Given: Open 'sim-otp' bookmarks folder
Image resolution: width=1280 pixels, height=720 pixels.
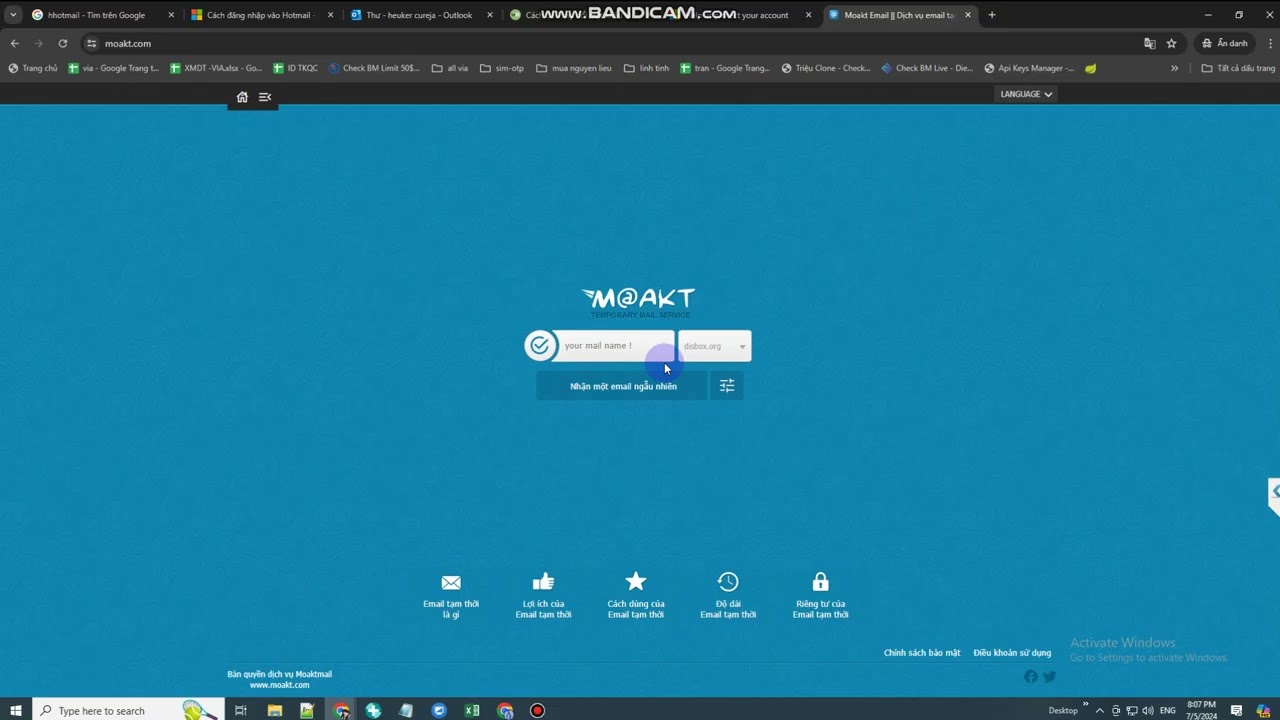Looking at the screenshot, I should (x=502, y=68).
